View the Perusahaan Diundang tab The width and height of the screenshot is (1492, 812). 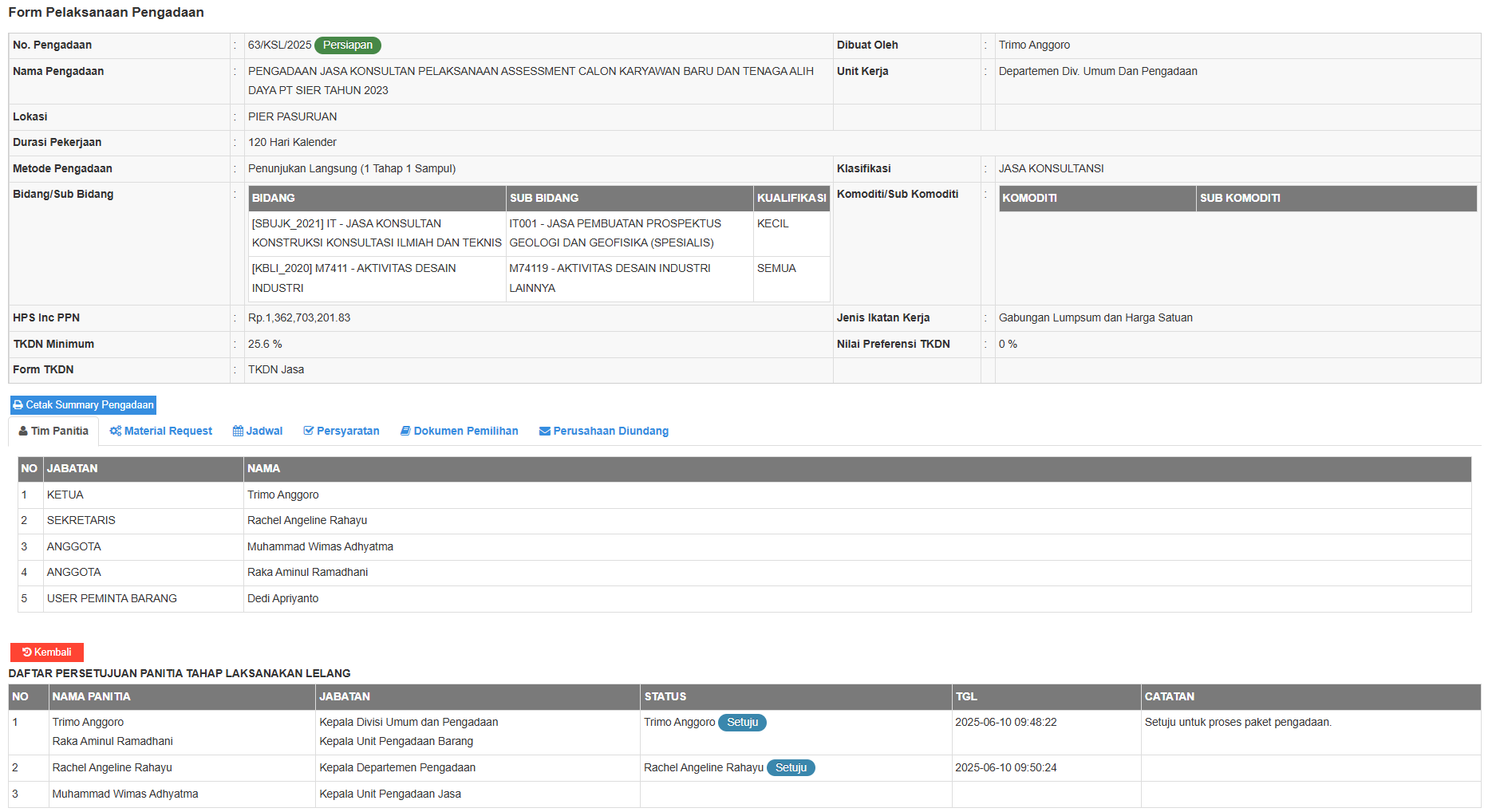[610, 432]
